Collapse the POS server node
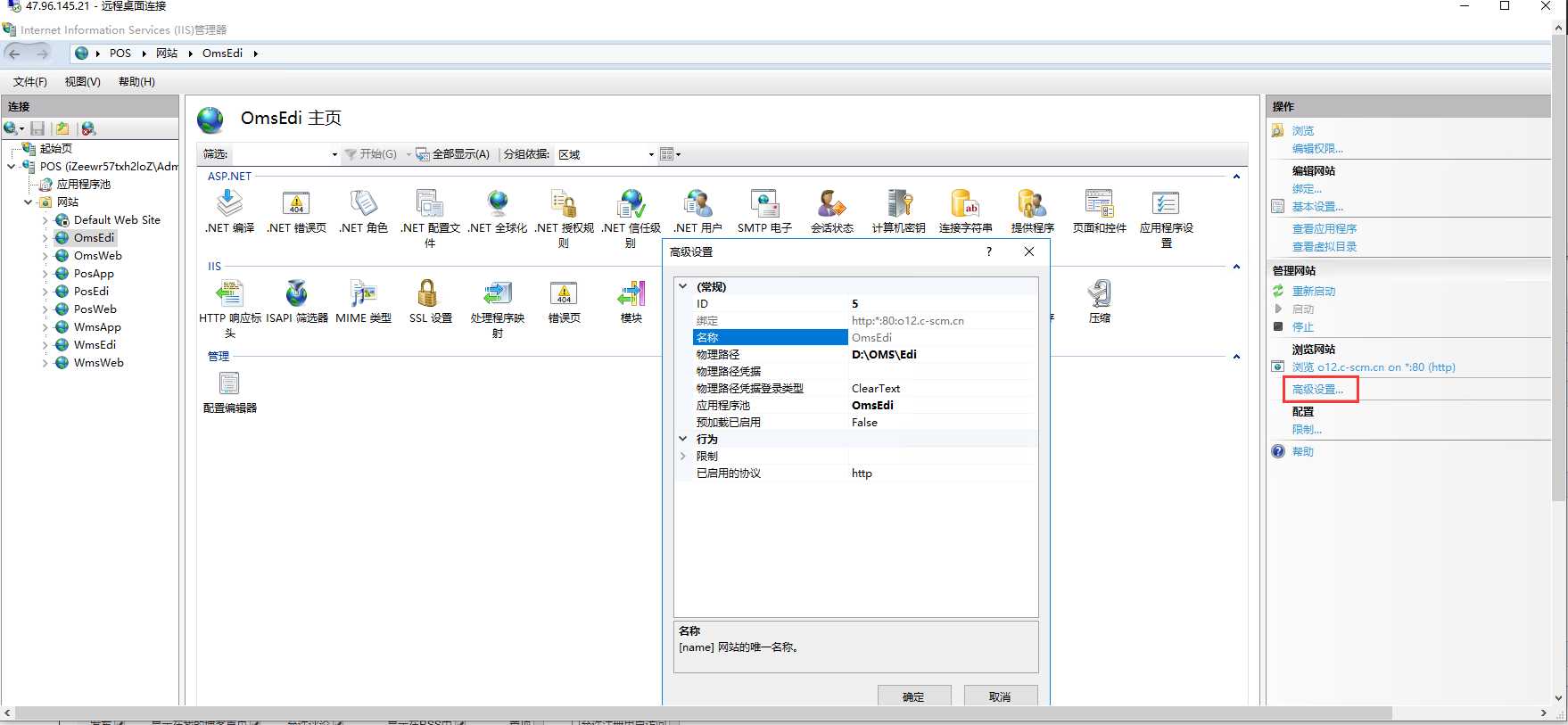Image resolution: width=1568 pixels, height=725 pixels. [x=11, y=167]
